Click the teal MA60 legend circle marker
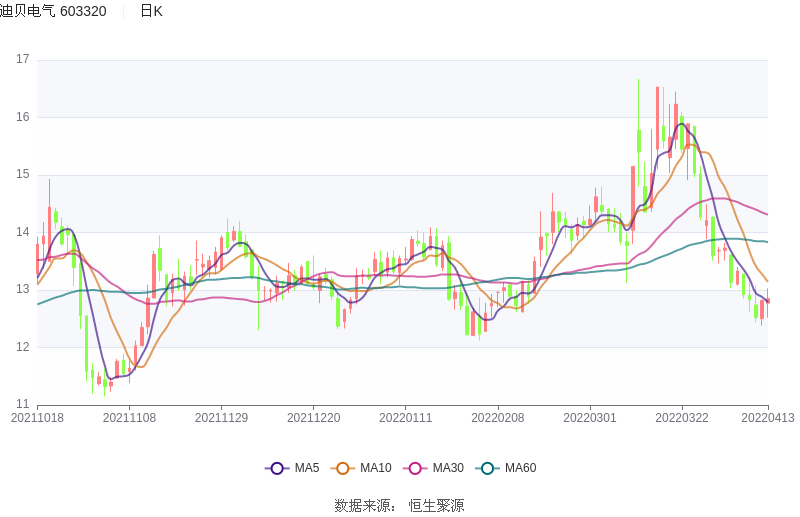 click(x=487, y=468)
